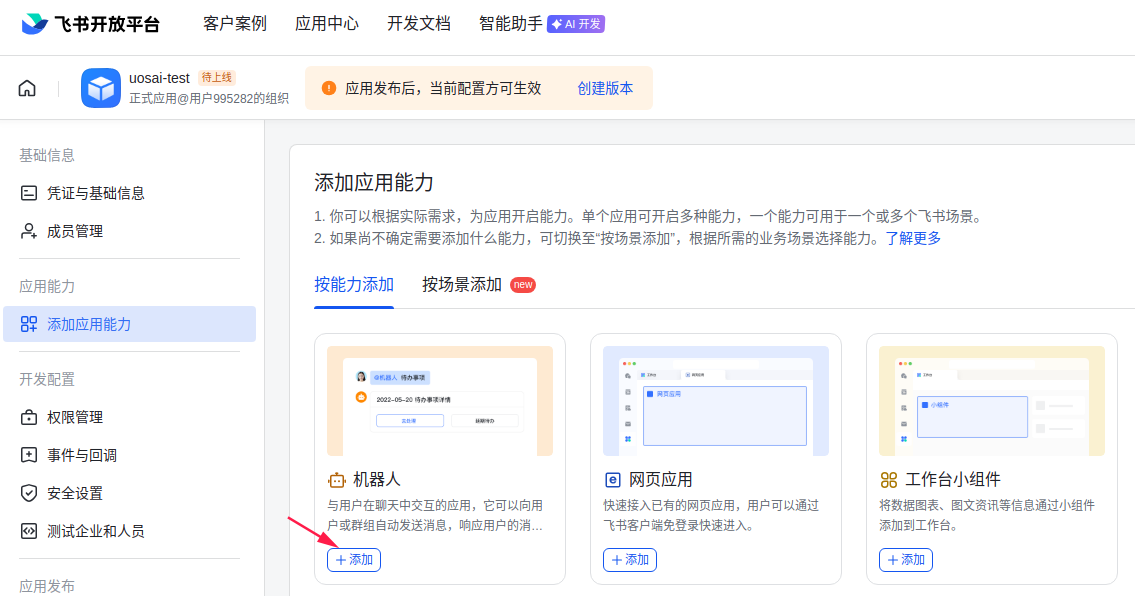
Task: Click the orange warning icon in banner
Action: pyautogui.click(x=329, y=88)
